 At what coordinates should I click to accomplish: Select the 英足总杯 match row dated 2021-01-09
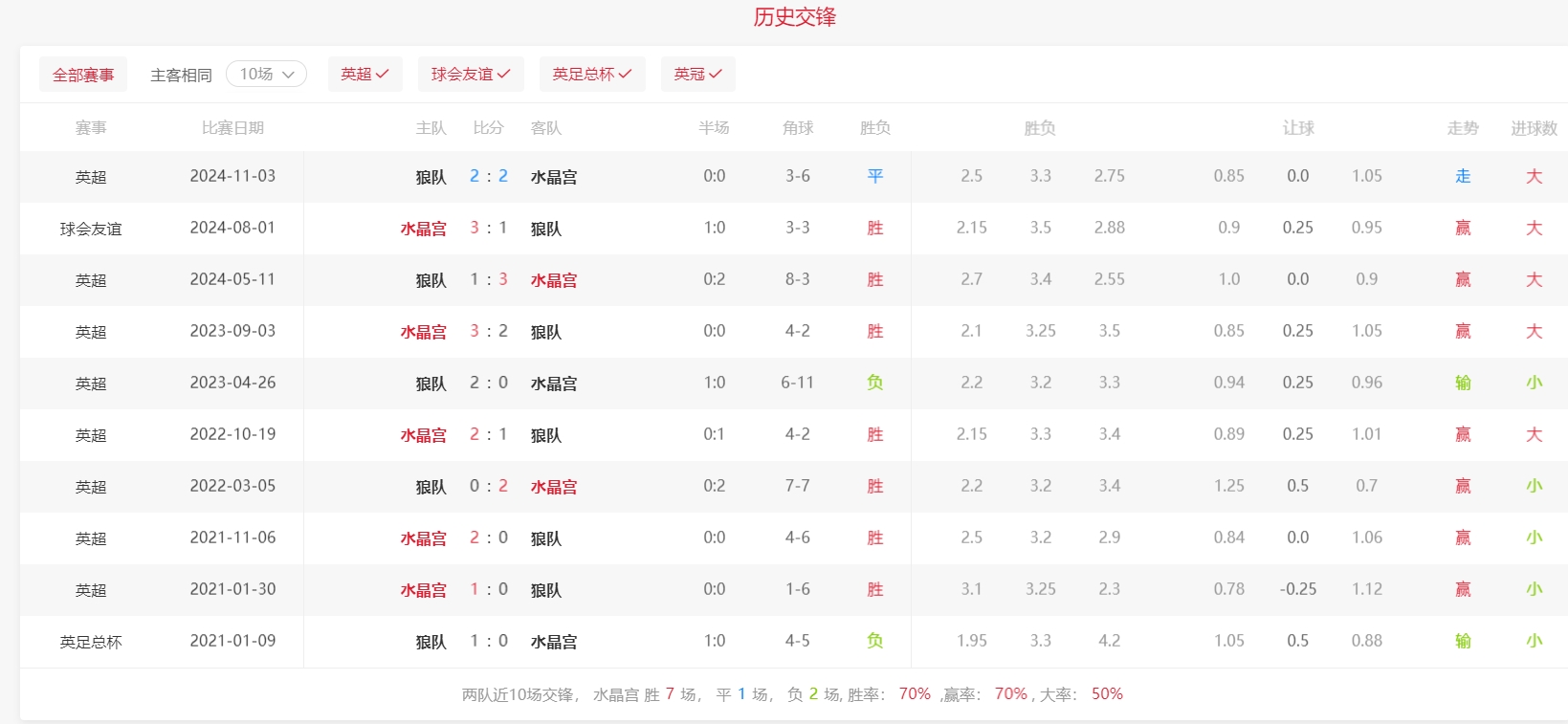(91, 642)
